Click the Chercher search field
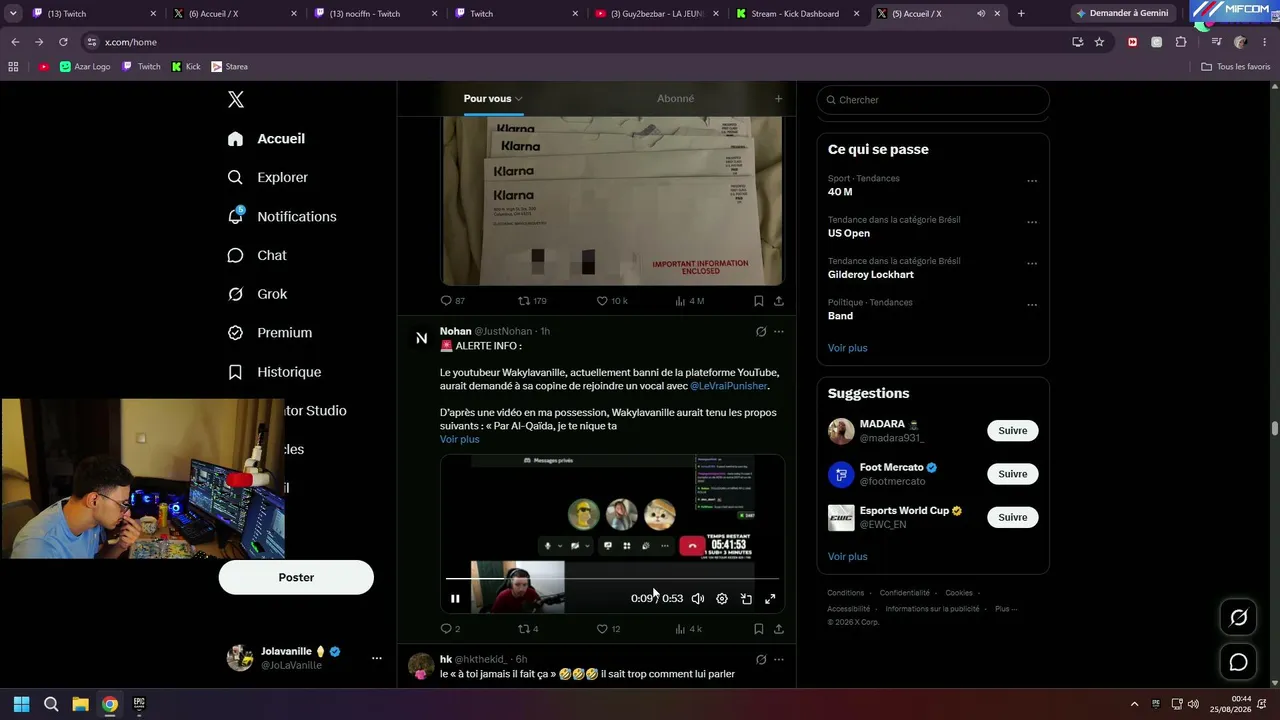This screenshot has height=720, width=1280. (933, 100)
